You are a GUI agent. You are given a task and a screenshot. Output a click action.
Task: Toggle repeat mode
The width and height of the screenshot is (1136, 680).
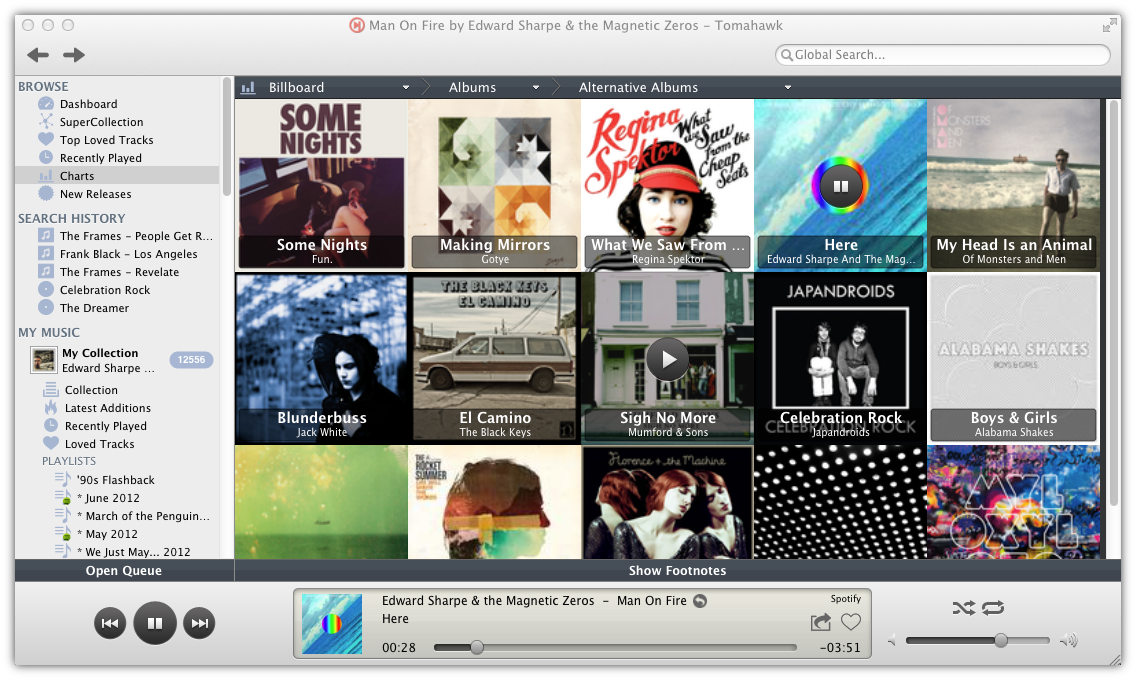993,608
